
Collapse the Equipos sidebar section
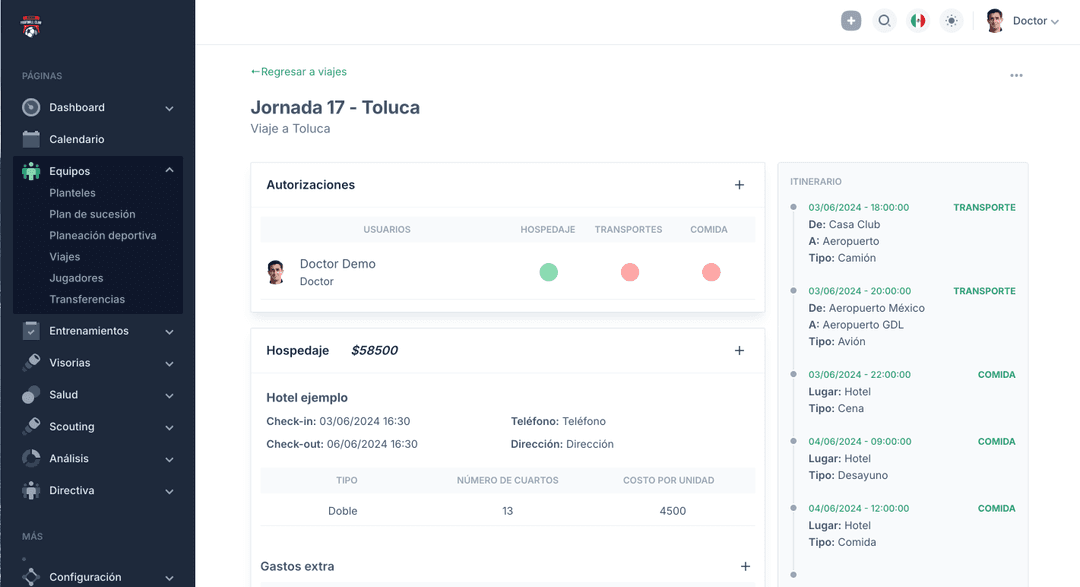tap(169, 171)
